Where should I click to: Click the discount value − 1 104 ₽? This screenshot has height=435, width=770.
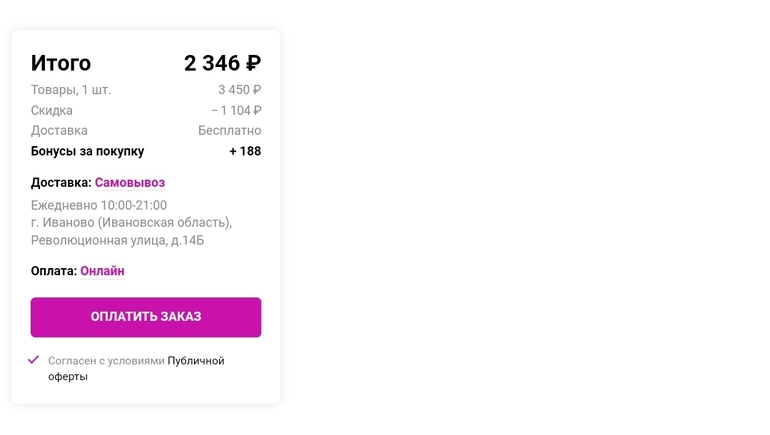[236, 111]
